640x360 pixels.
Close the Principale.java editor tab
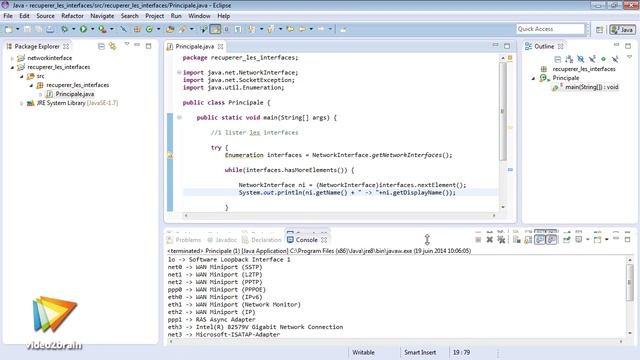pos(221,46)
